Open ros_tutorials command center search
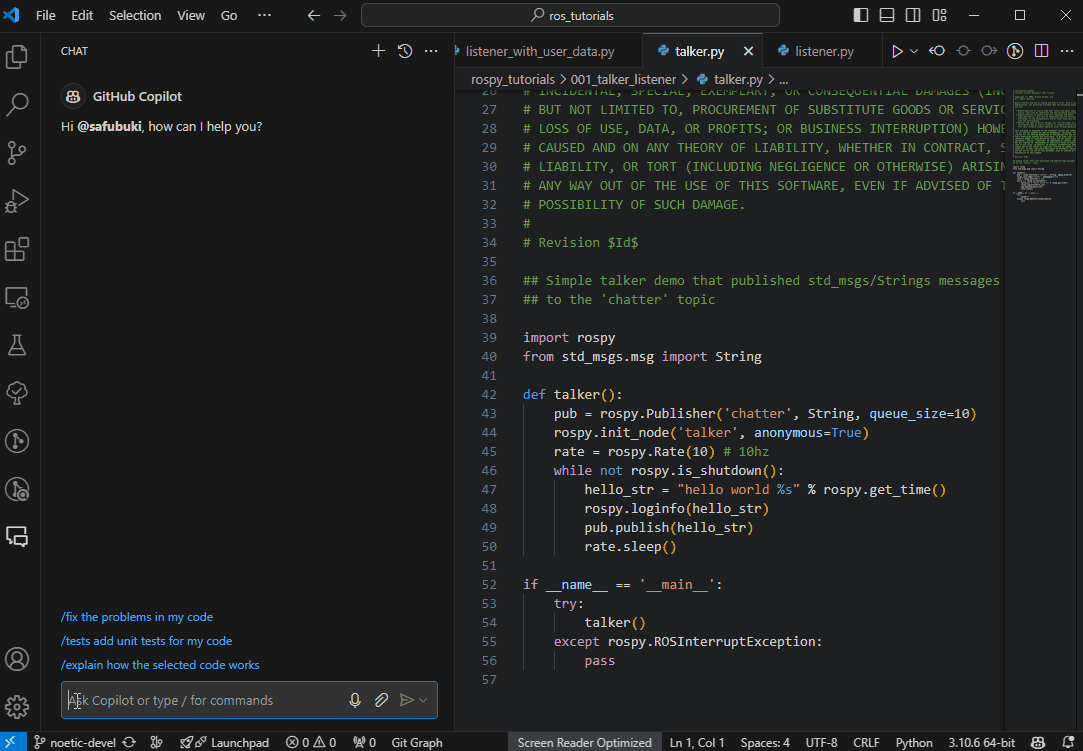This screenshot has height=751, width=1083. [x=571, y=15]
